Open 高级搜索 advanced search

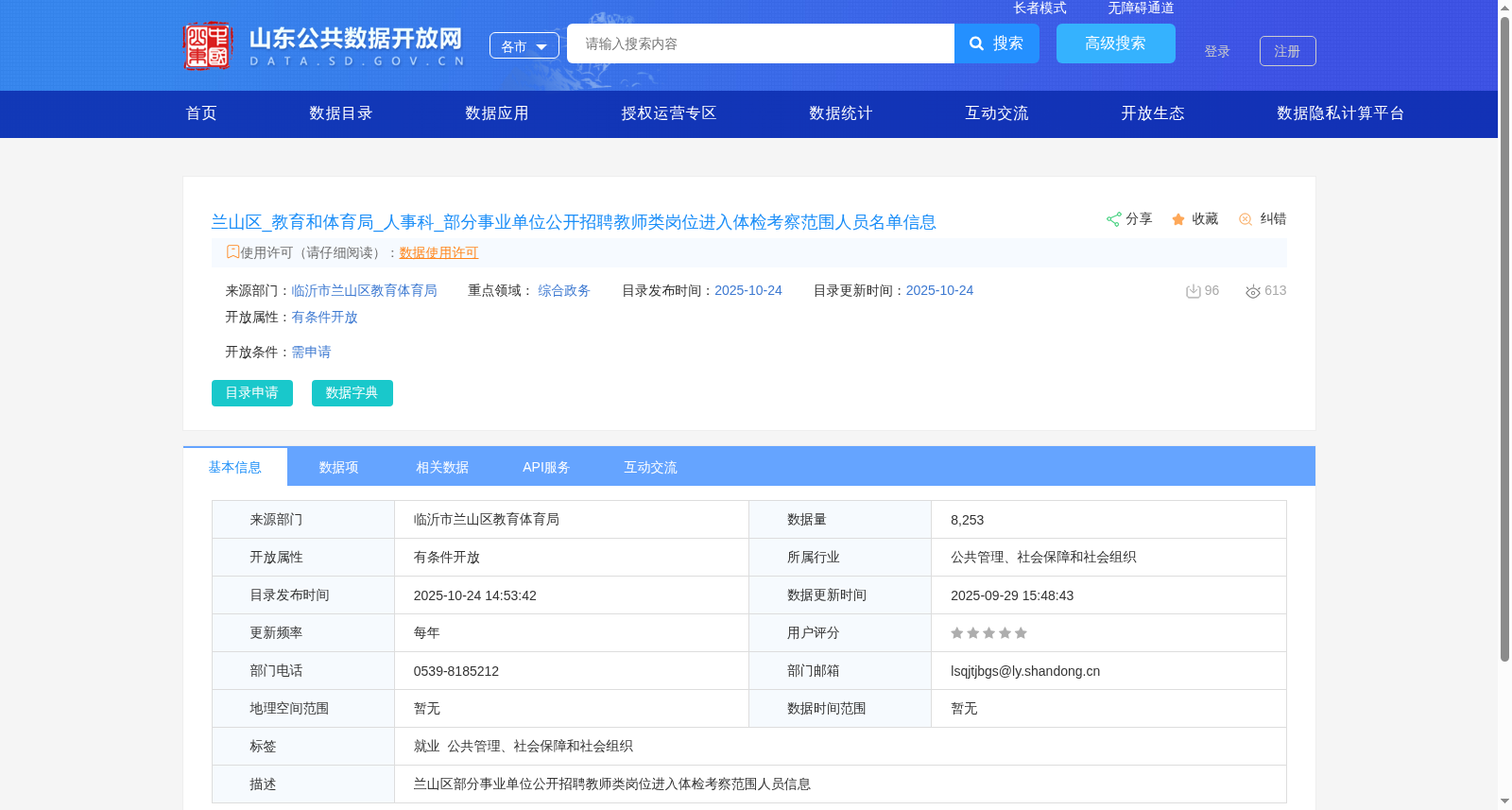(1116, 43)
